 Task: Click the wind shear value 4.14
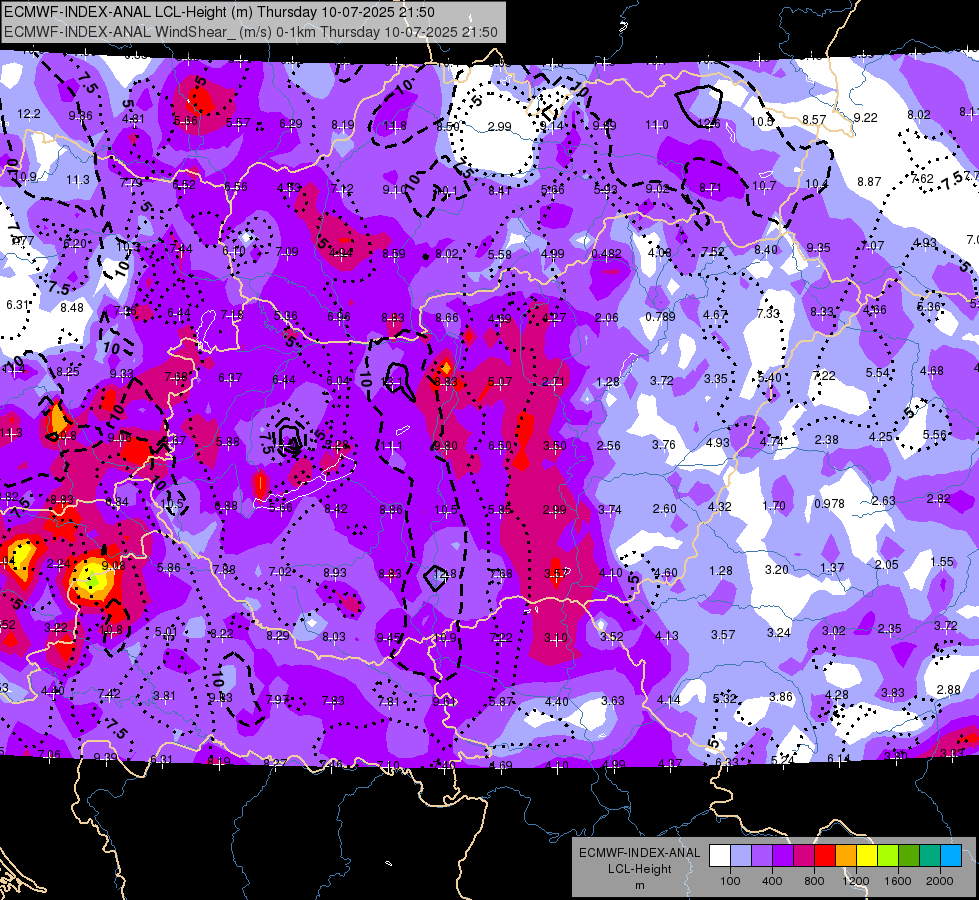[669, 700]
